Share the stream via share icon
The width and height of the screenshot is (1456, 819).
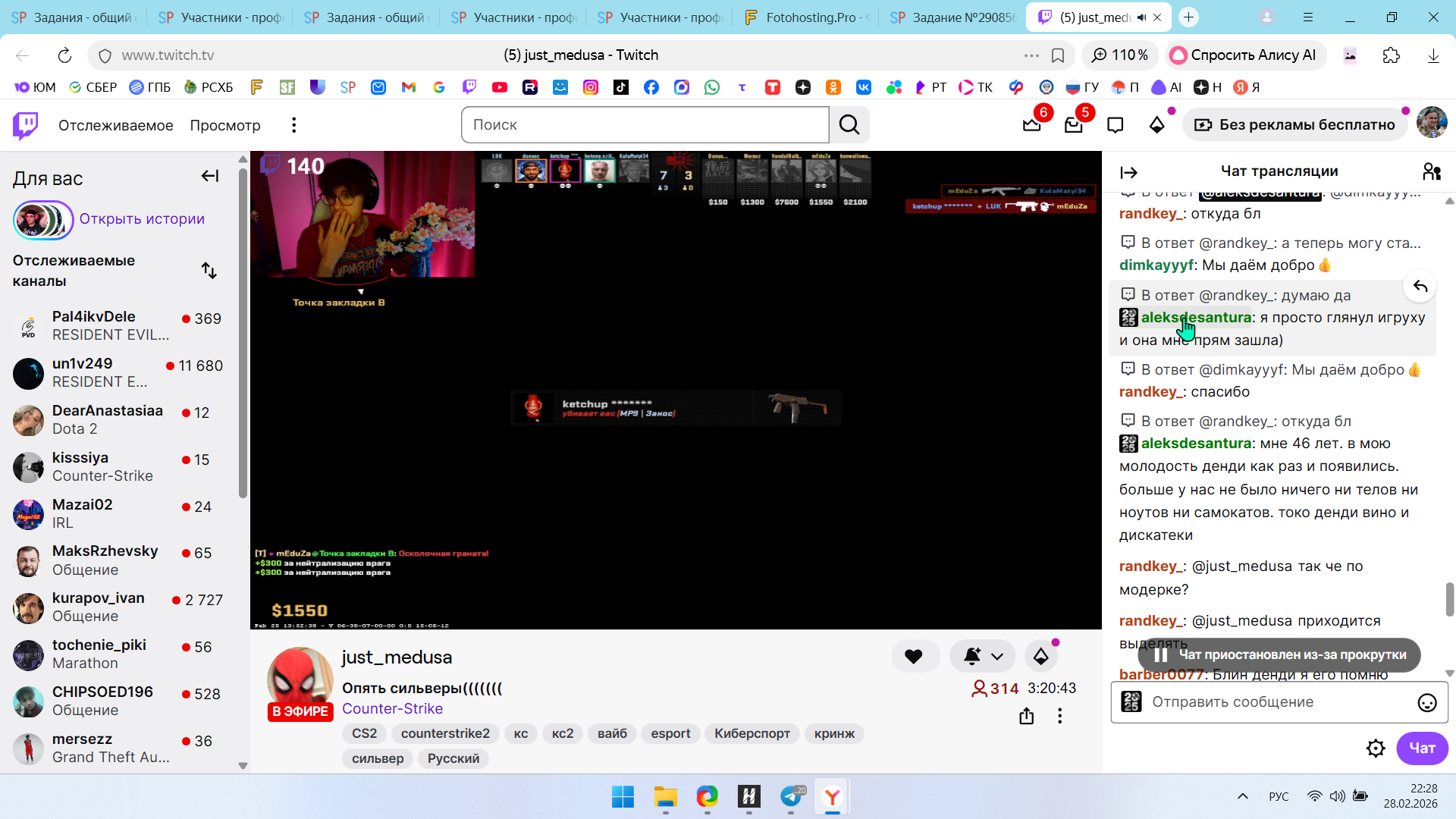coord(1026,716)
